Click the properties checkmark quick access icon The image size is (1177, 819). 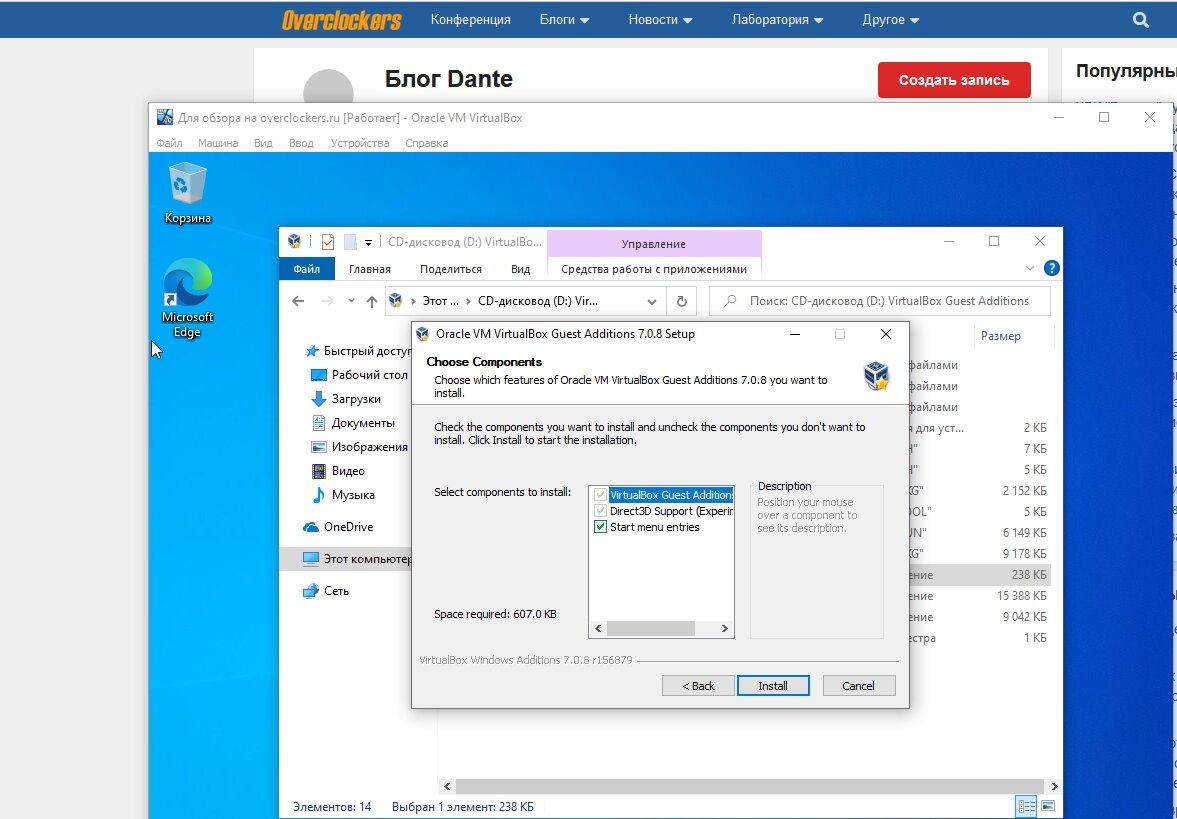(x=327, y=242)
